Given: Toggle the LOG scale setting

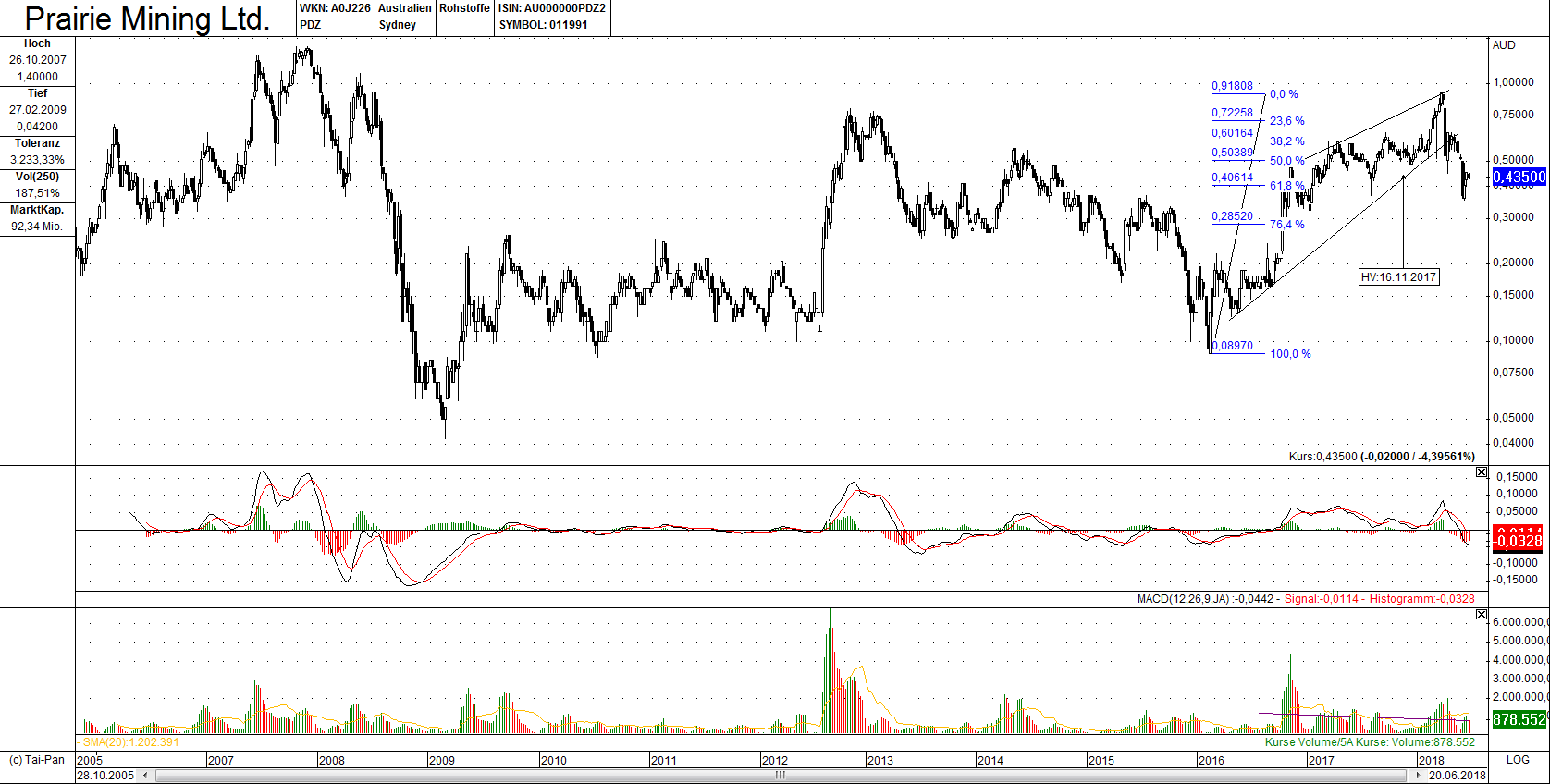Looking at the screenshot, I should (1518, 760).
